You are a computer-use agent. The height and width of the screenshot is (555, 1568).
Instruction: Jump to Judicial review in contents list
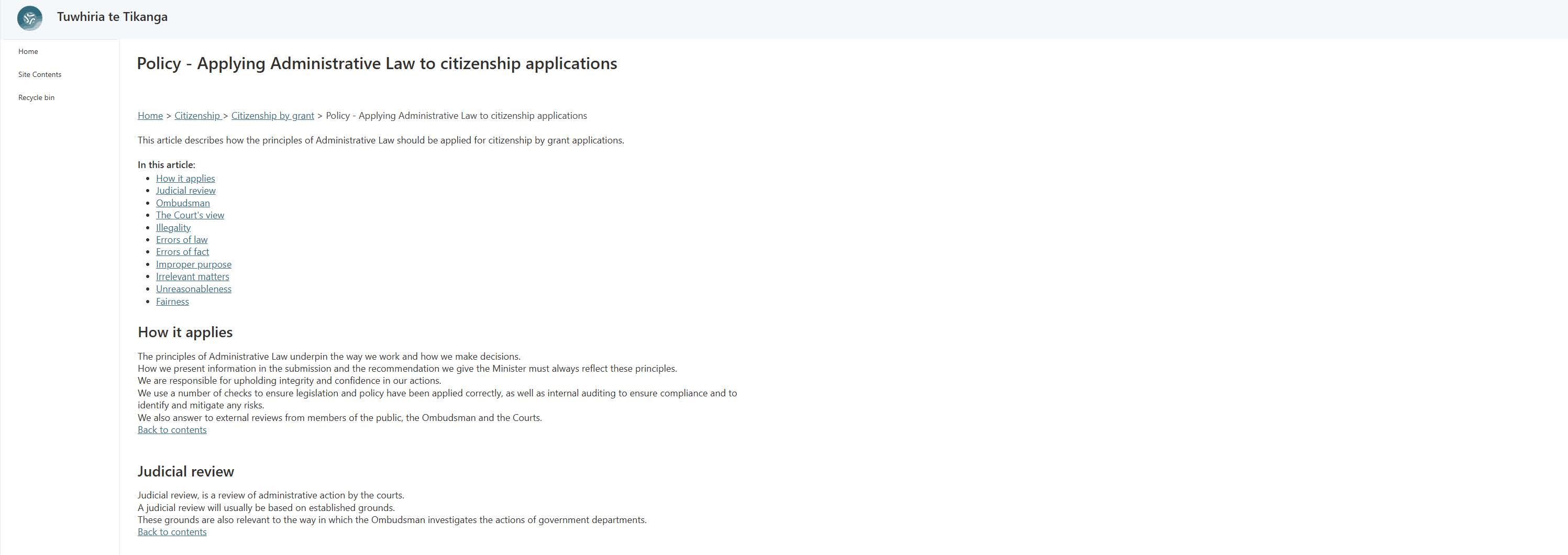click(185, 191)
